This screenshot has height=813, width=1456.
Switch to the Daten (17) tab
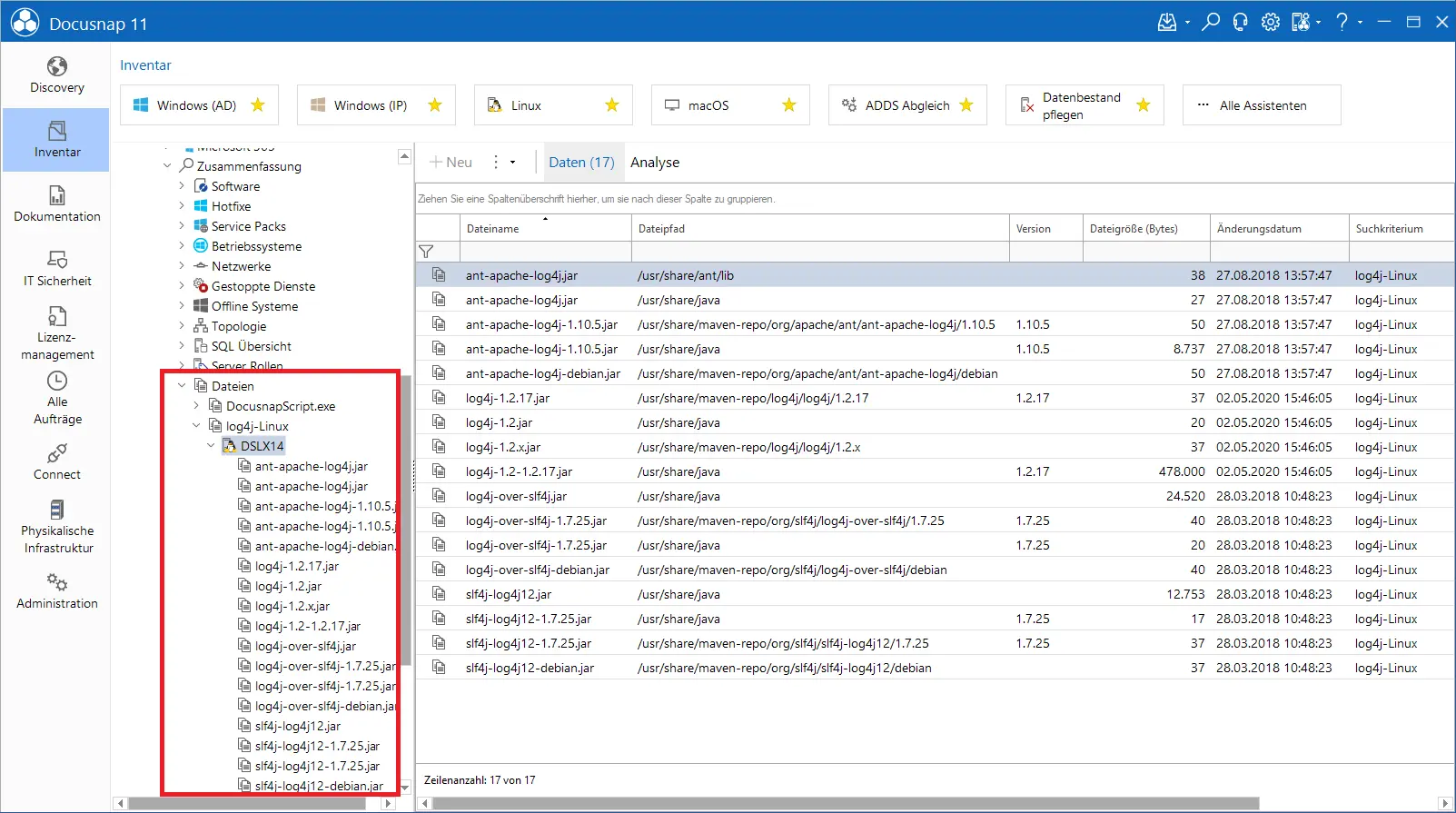581,163
